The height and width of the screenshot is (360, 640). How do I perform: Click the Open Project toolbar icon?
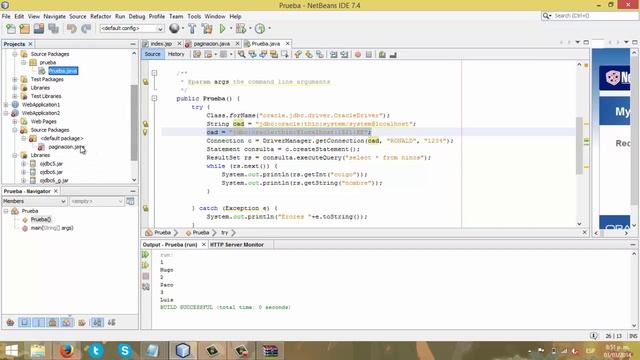coord(39,29)
